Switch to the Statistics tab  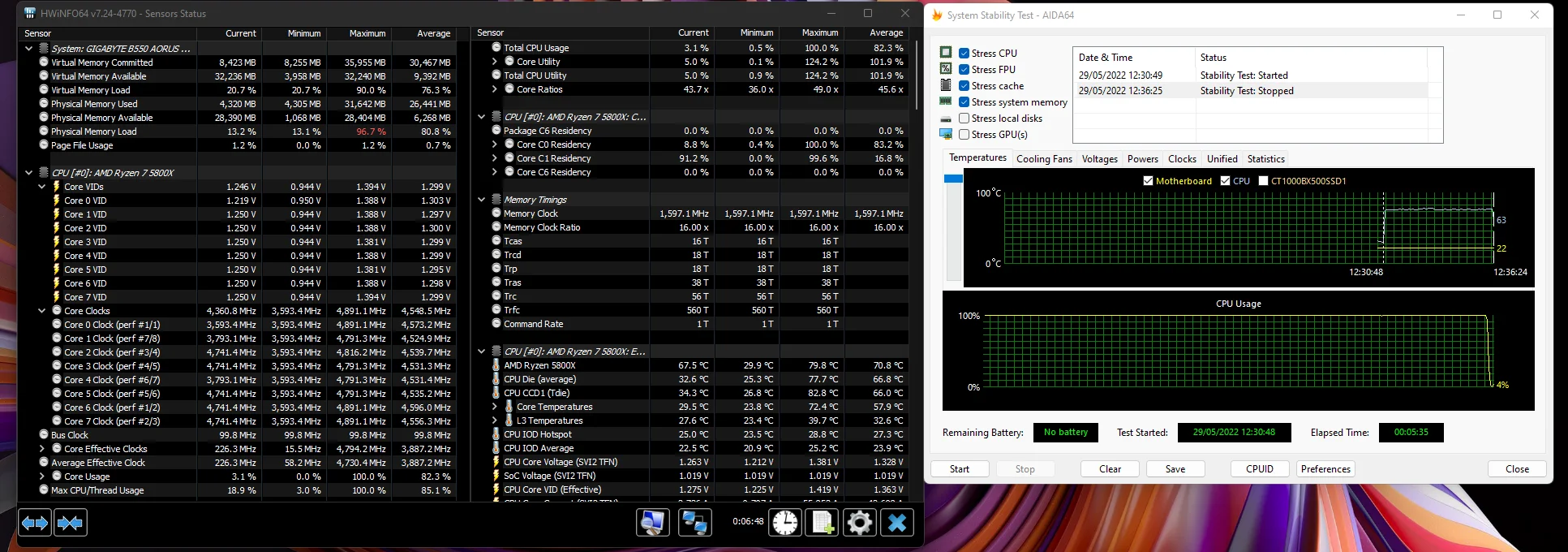tap(1265, 159)
